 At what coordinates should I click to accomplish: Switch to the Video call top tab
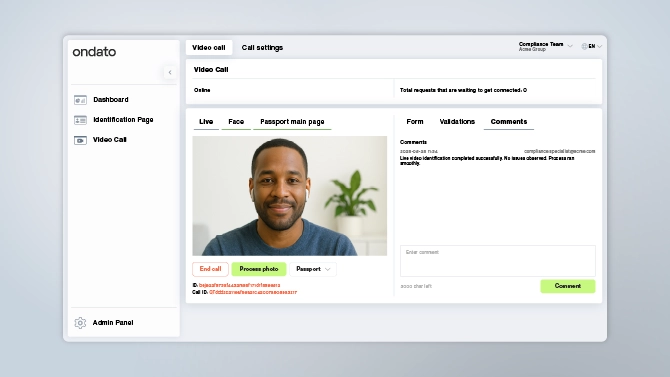click(x=209, y=47)
